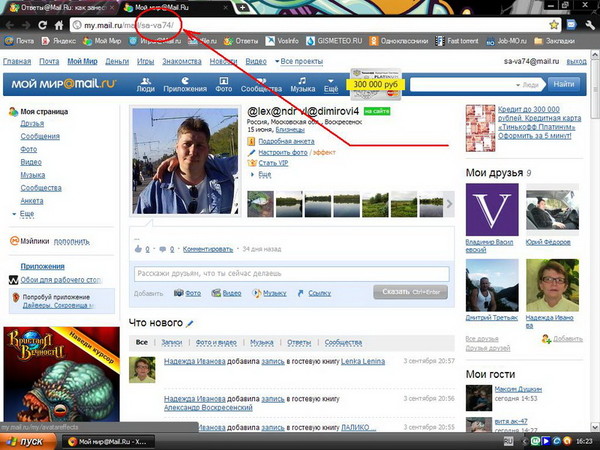
Task: Open a new browser tab
Action: point(243,7)
